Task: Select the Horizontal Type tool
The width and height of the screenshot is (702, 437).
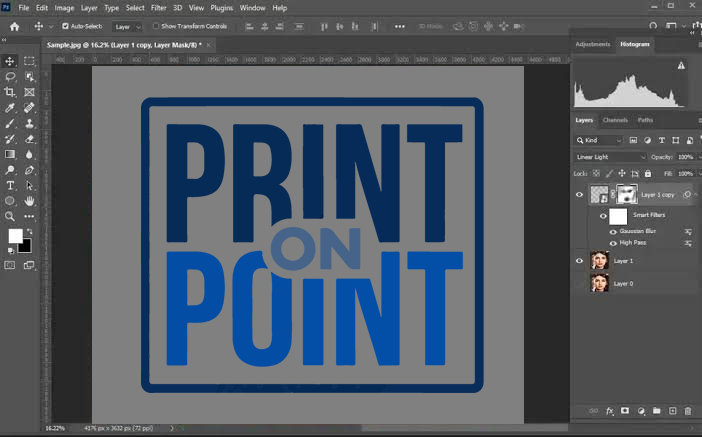Action: click(x=10, y=185)
